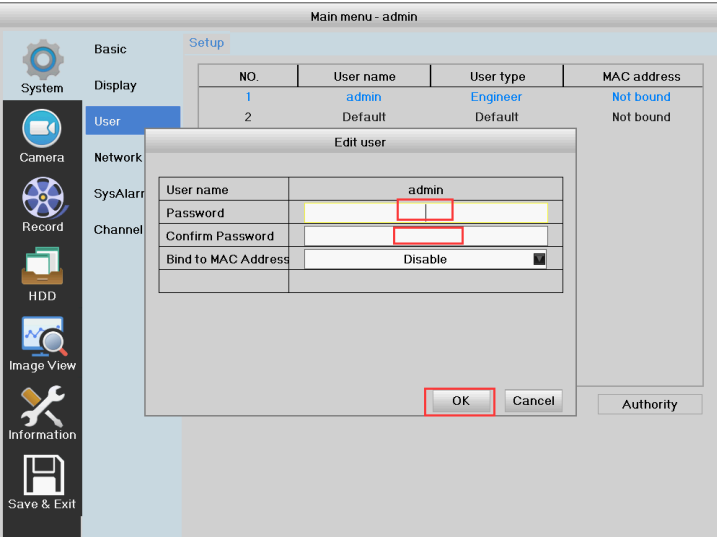The image size is (717, 537).
Task: Click the Main menu - admin title
Action: (364, 16)
